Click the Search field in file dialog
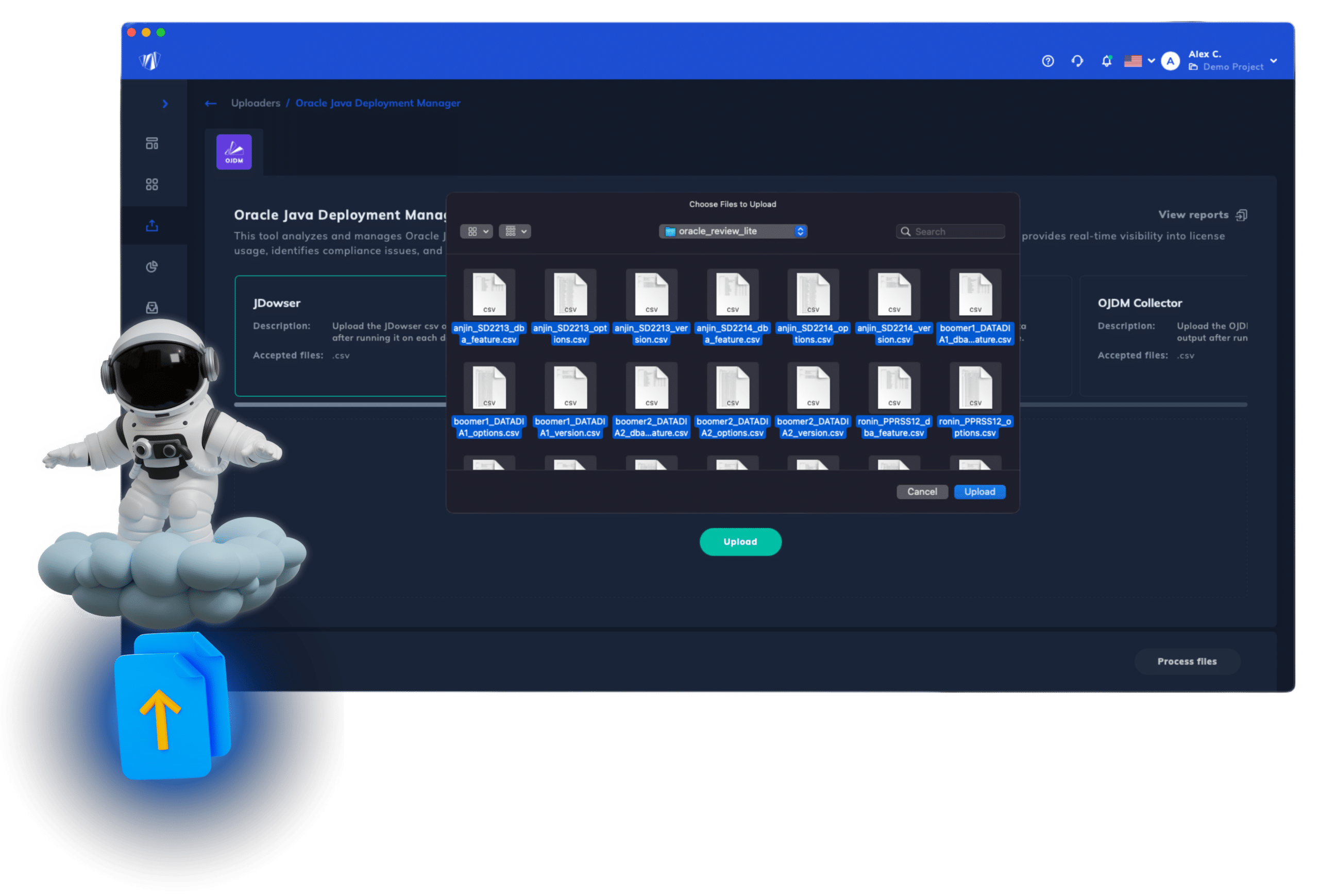Screen dimensions: 1319x896 (951, 231)
